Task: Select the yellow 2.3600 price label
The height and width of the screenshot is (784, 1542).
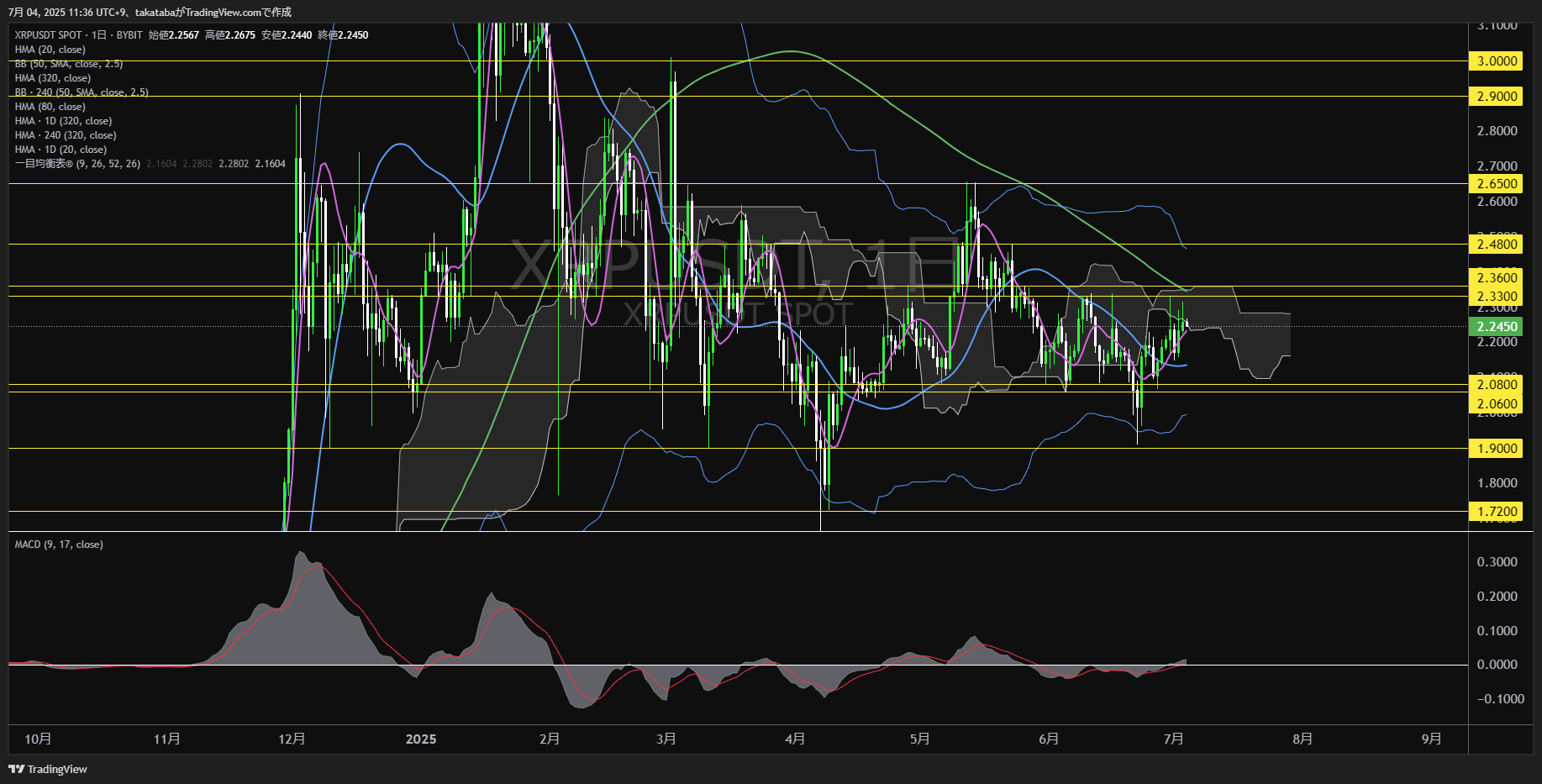Action: coord(1497,277)
